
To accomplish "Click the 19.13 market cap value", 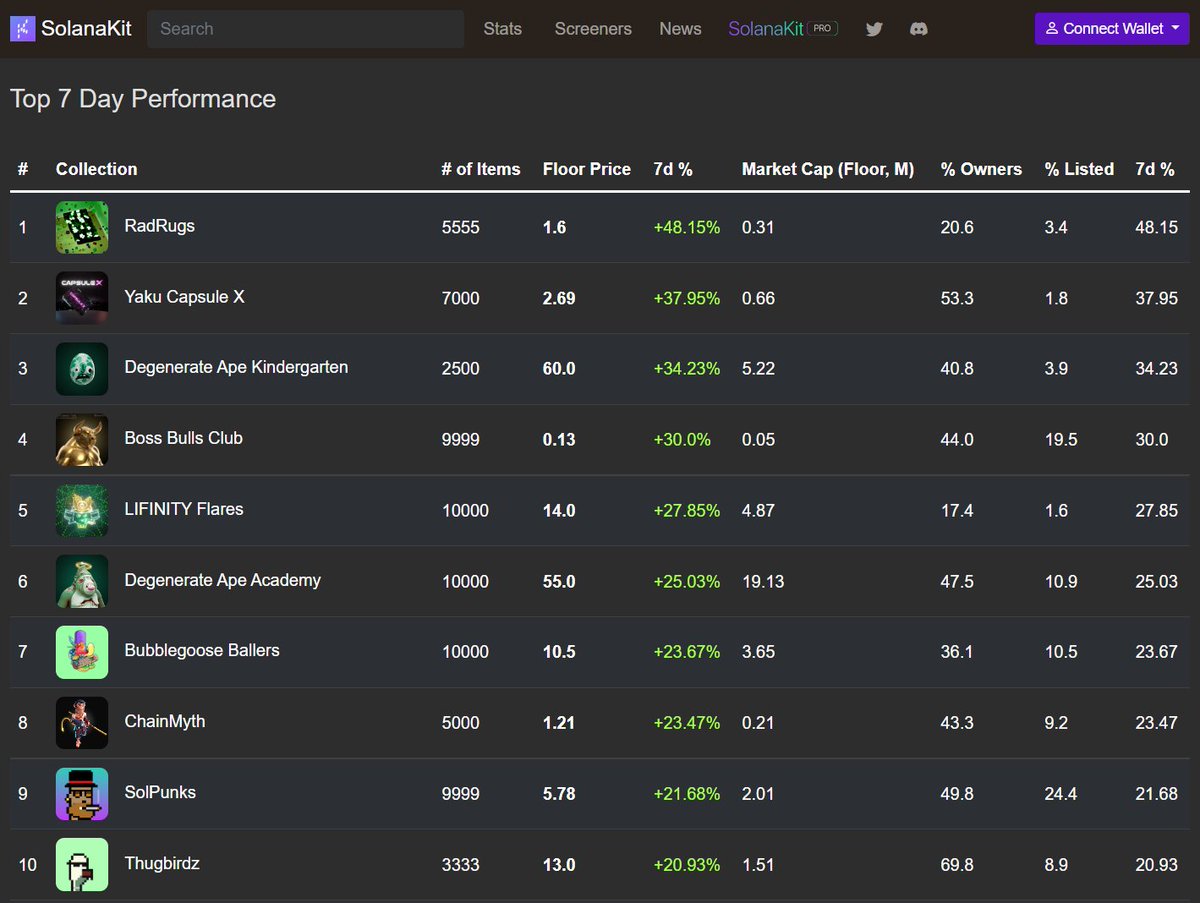I will [x=763, y=582].
